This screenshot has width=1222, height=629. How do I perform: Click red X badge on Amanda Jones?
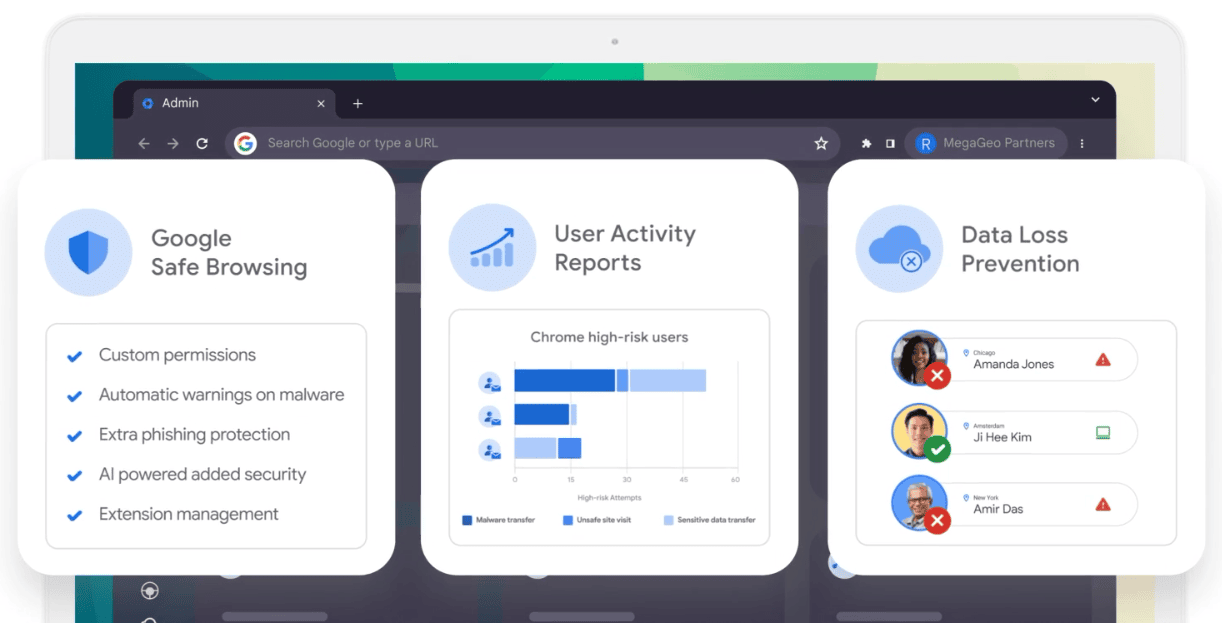click(937, 376)
